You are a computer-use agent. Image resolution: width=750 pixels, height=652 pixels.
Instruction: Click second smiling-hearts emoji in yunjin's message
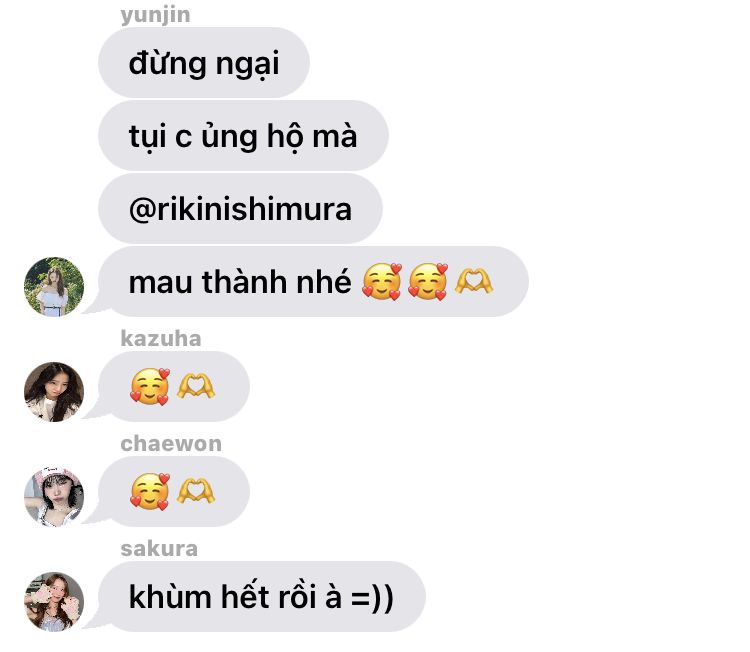coord(428,282)
